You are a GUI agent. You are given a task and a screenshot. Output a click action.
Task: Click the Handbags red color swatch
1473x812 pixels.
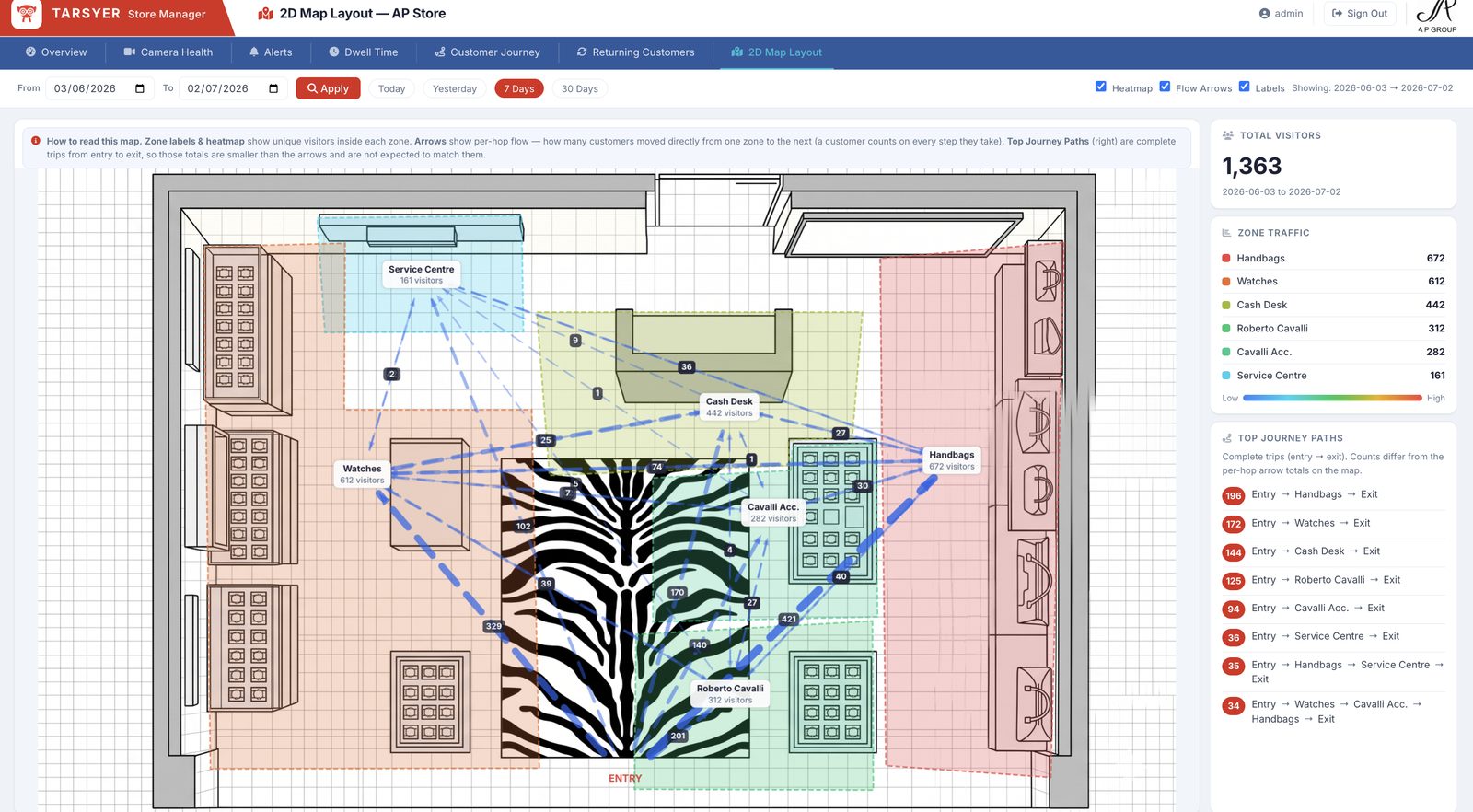[x=1226, y=258]
